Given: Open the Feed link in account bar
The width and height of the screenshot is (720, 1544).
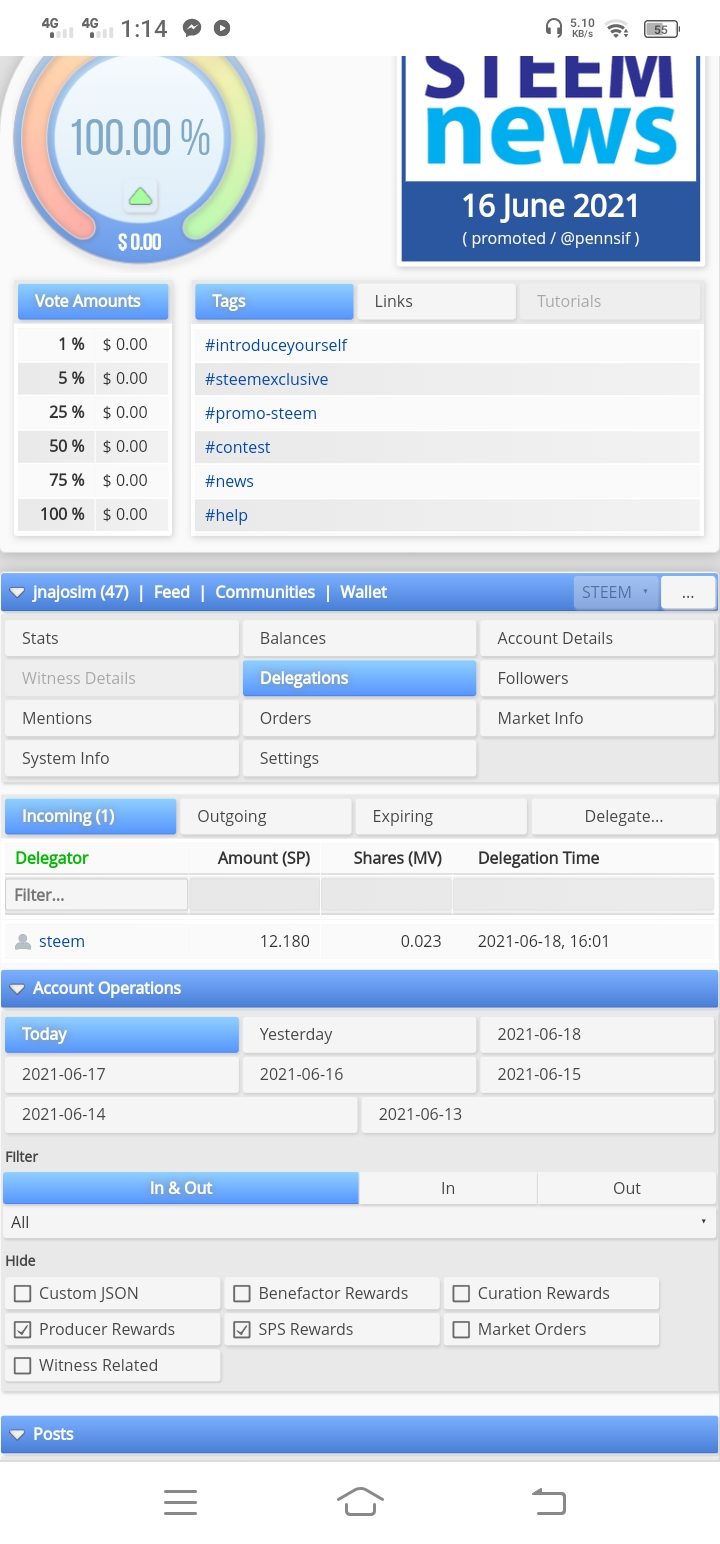Looking at the screenshot, I should (172, 592).
